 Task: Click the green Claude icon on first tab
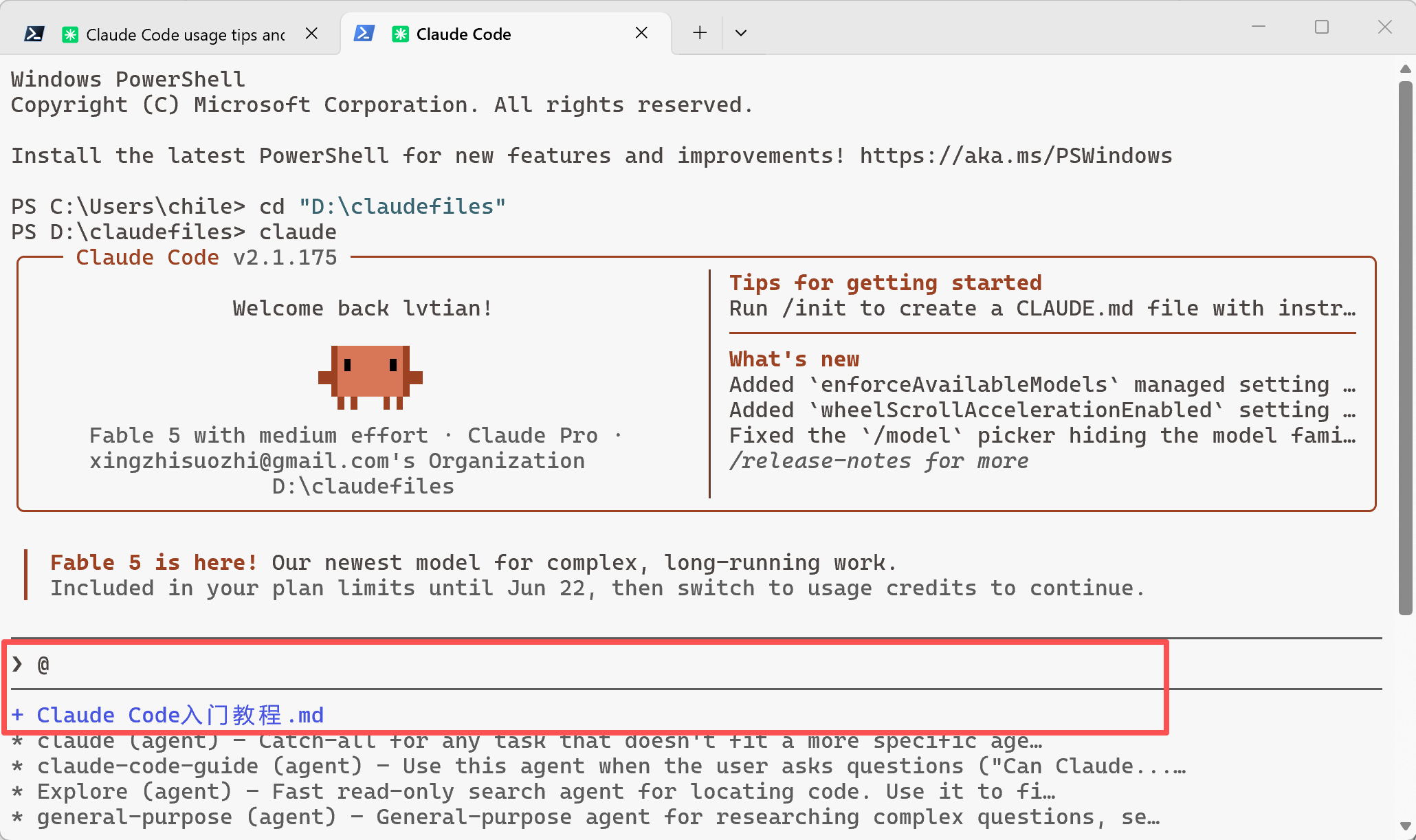click(x=70, y=34)
